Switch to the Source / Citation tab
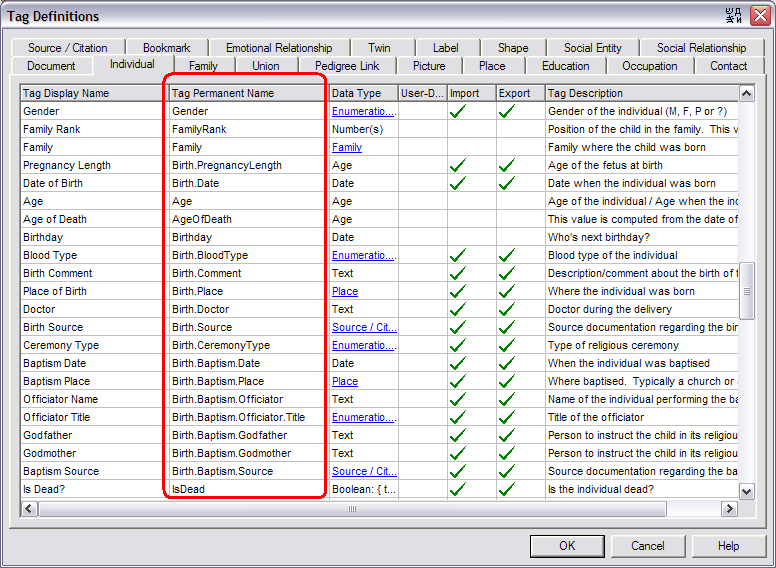The width and height of the screenshot is (776, 568). (x=68, y=48)
